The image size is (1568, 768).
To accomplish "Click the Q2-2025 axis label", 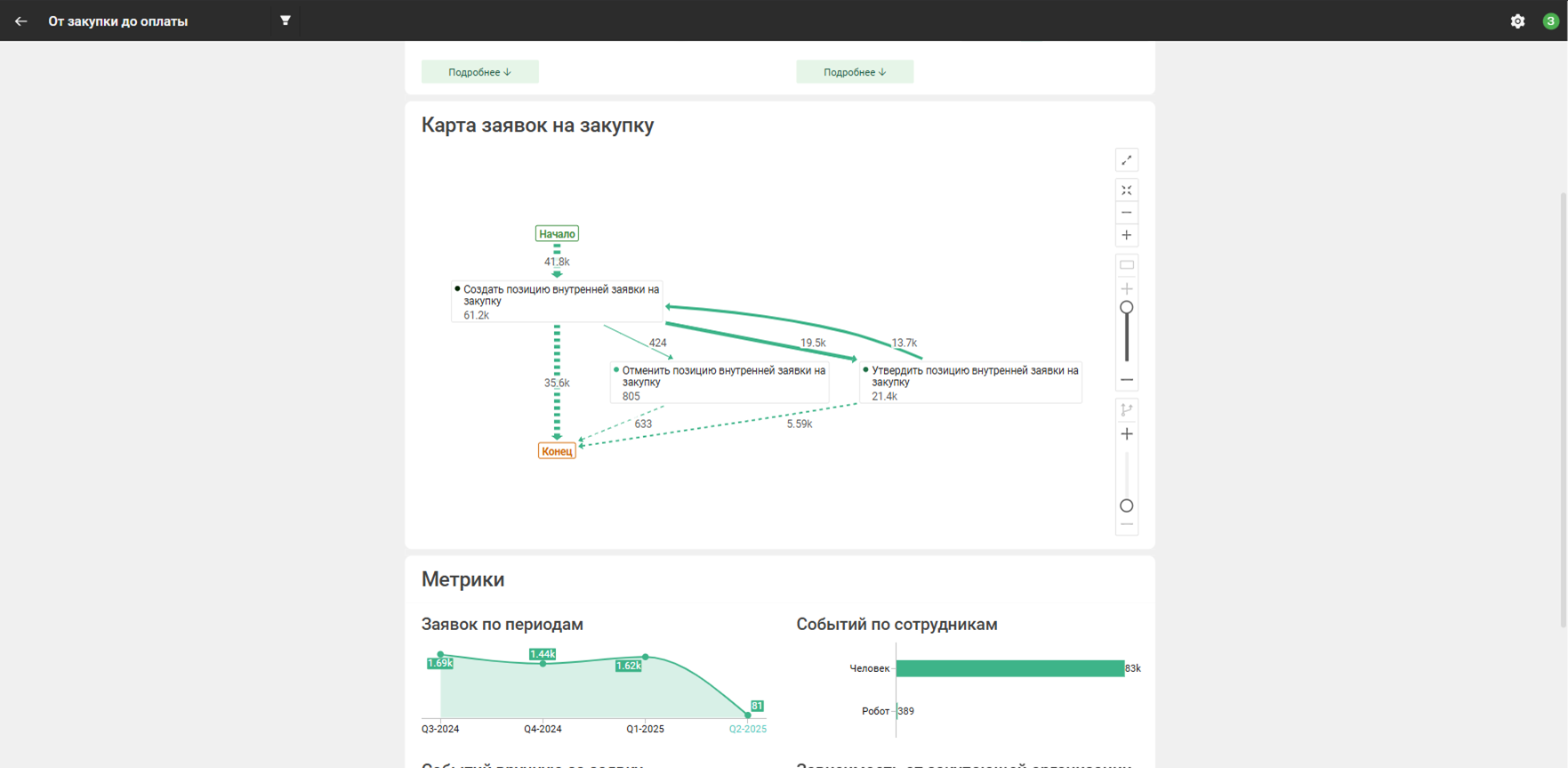I will pyautogui.click(x=748, y=729).
